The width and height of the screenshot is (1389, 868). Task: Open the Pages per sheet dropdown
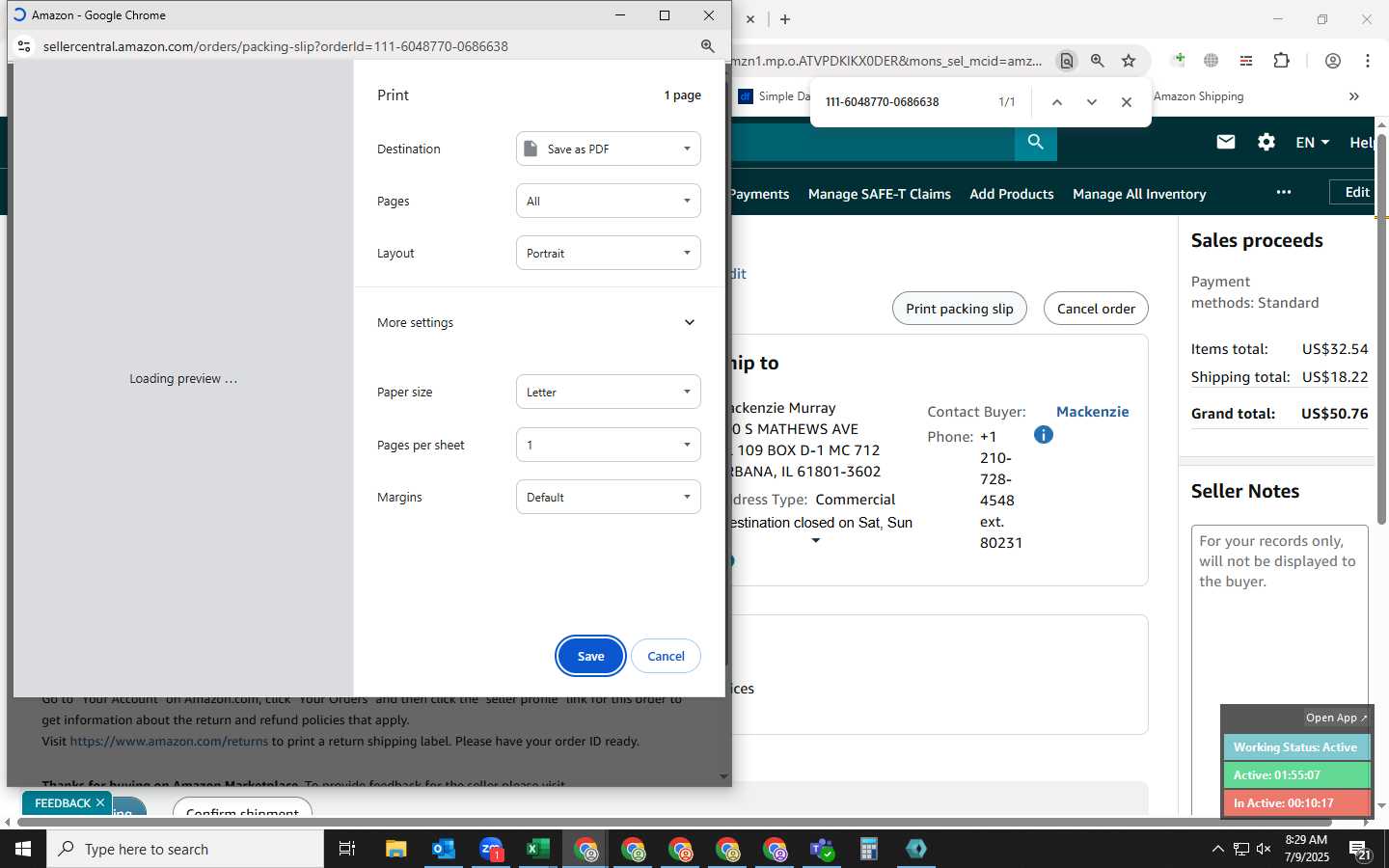(x=609, y=445)
